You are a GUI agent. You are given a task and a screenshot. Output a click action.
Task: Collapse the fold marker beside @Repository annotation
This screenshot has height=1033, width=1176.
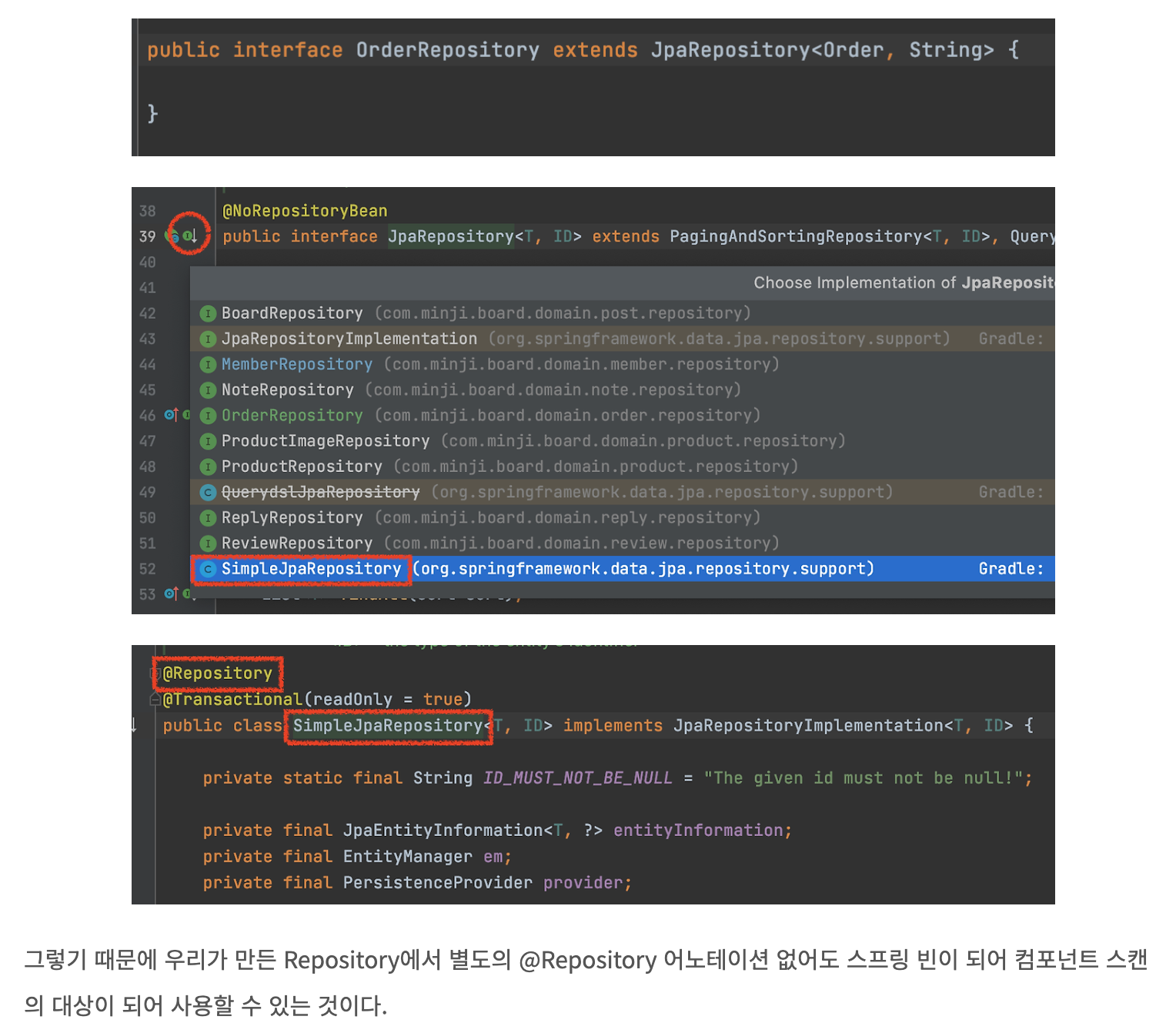pyautogui.click(x=155, y=674)
